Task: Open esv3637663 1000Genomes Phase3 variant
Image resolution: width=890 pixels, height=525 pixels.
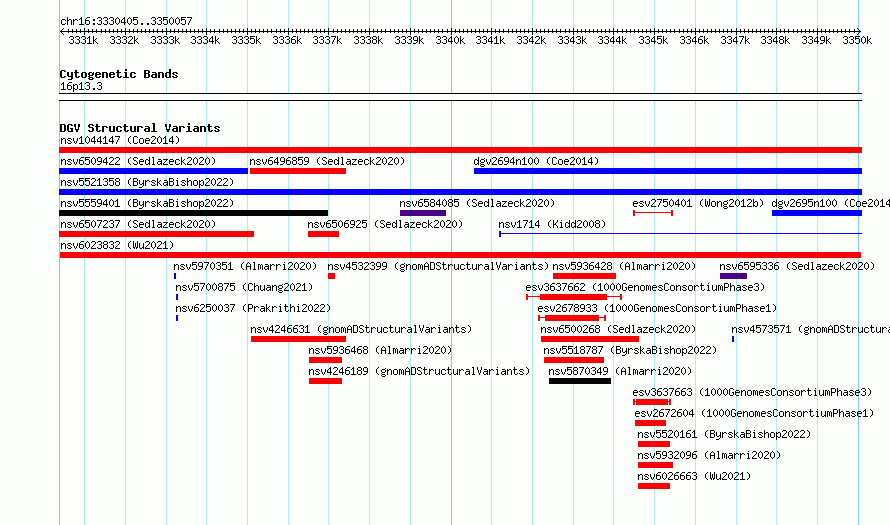Action: click(x=752, y=392)
